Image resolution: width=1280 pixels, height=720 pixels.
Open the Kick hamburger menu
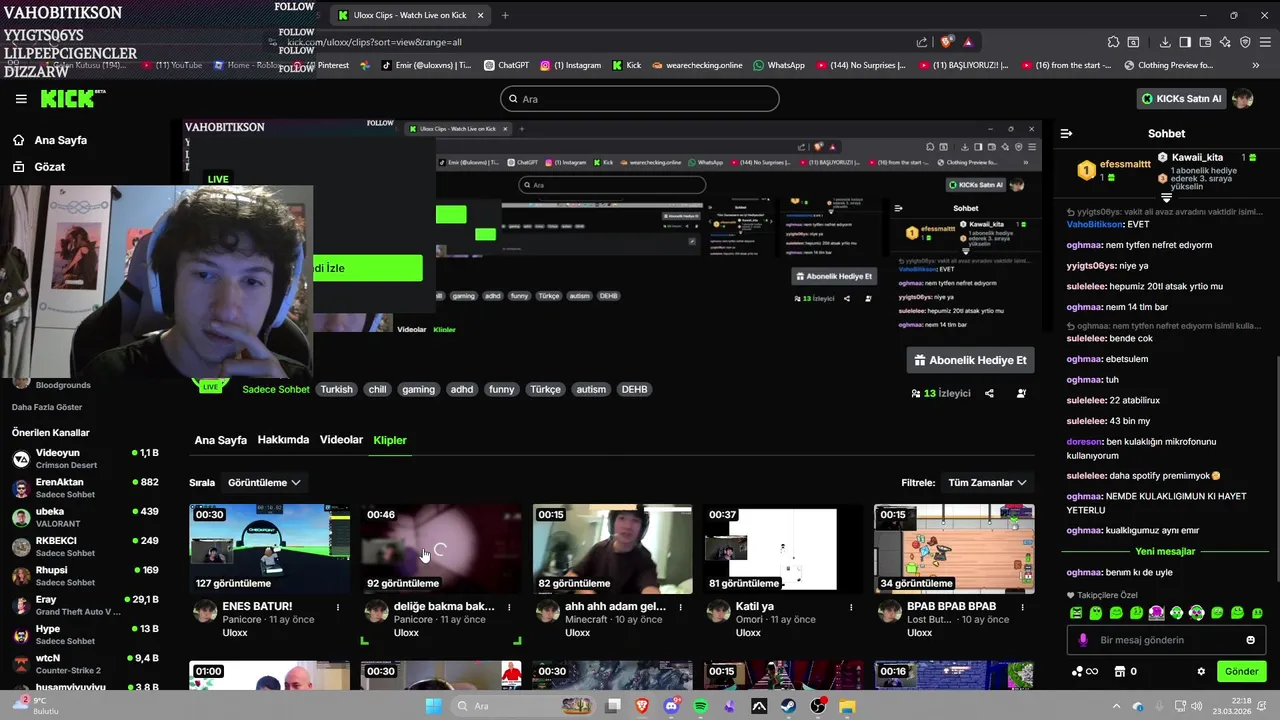pos(21,99)
